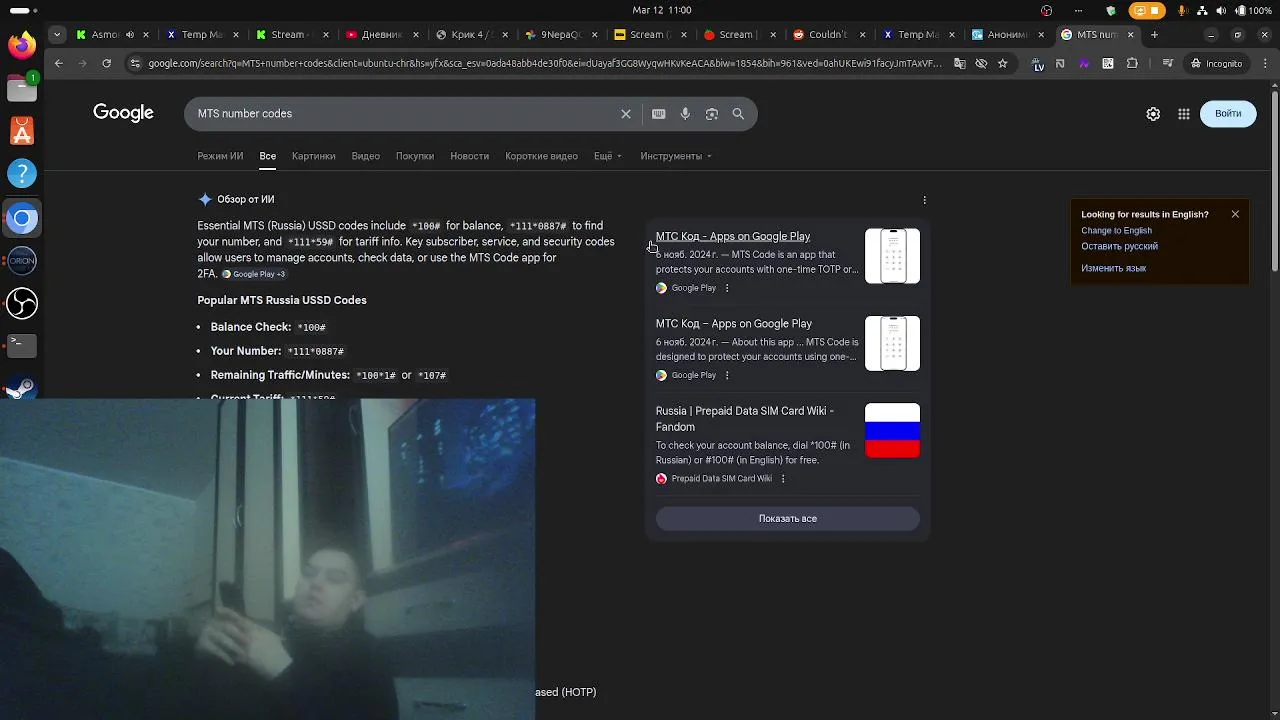
Task: Open options for second Google Play result
Action: tap(727, 375)
